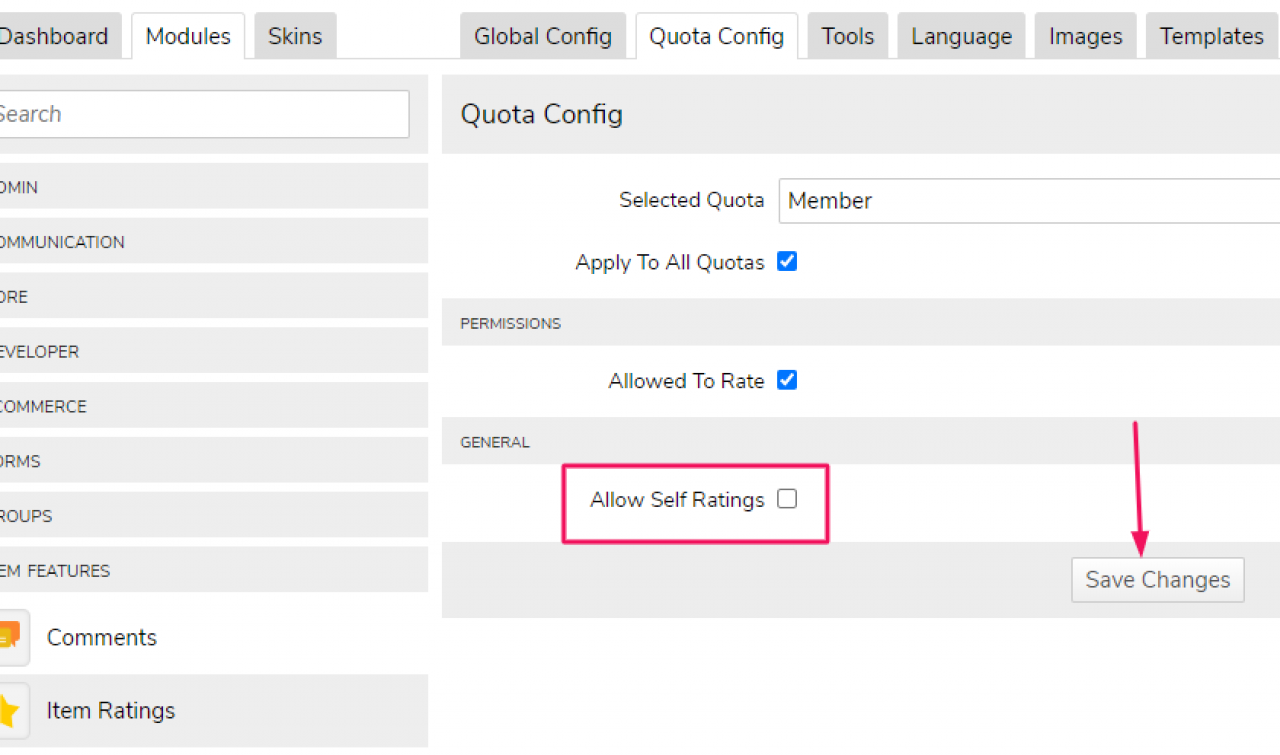Enable the Allow Self Ratings checkbox
Image resolution: width=1280 pixels, height=755 pixels.
point(788,499)
